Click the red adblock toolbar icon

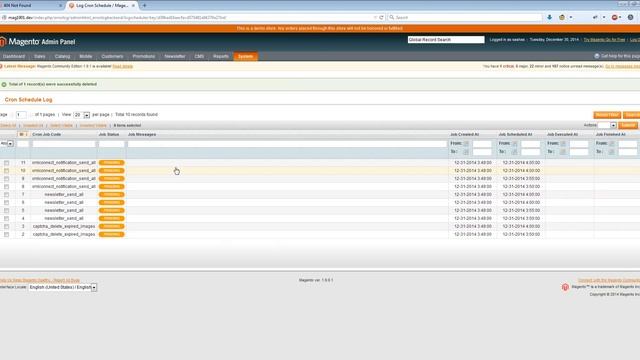pos(615,18)
